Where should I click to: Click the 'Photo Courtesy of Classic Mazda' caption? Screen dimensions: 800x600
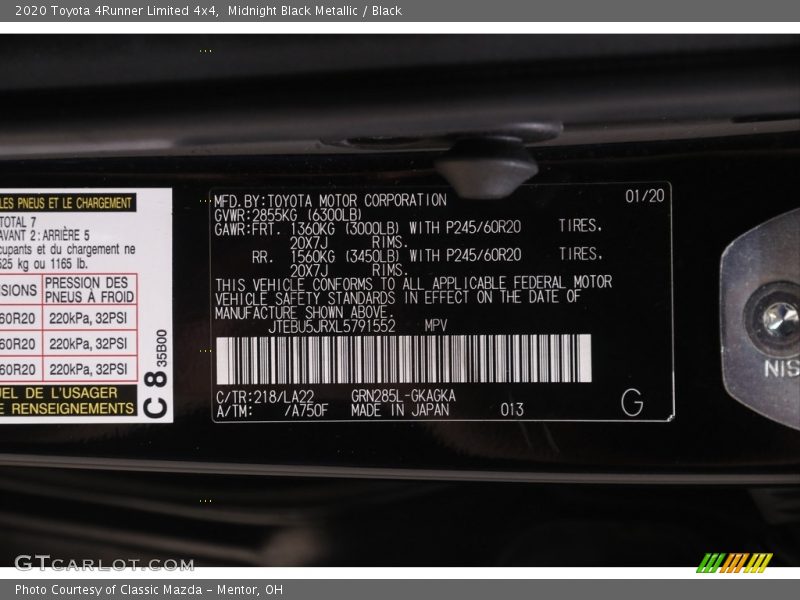(109, 589)
